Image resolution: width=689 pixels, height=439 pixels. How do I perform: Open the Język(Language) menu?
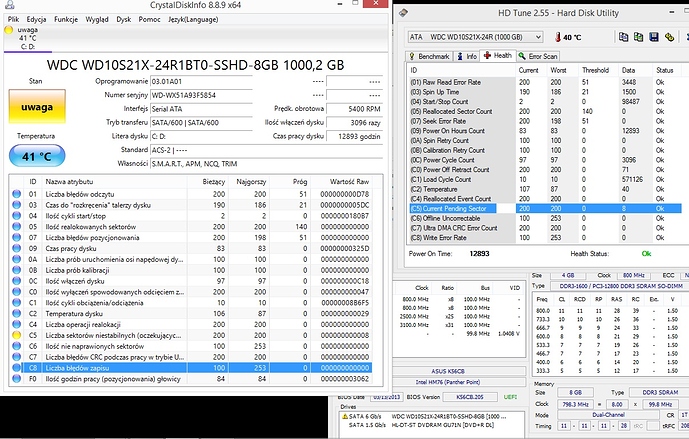pyautogui.click(x=193, y=19)
